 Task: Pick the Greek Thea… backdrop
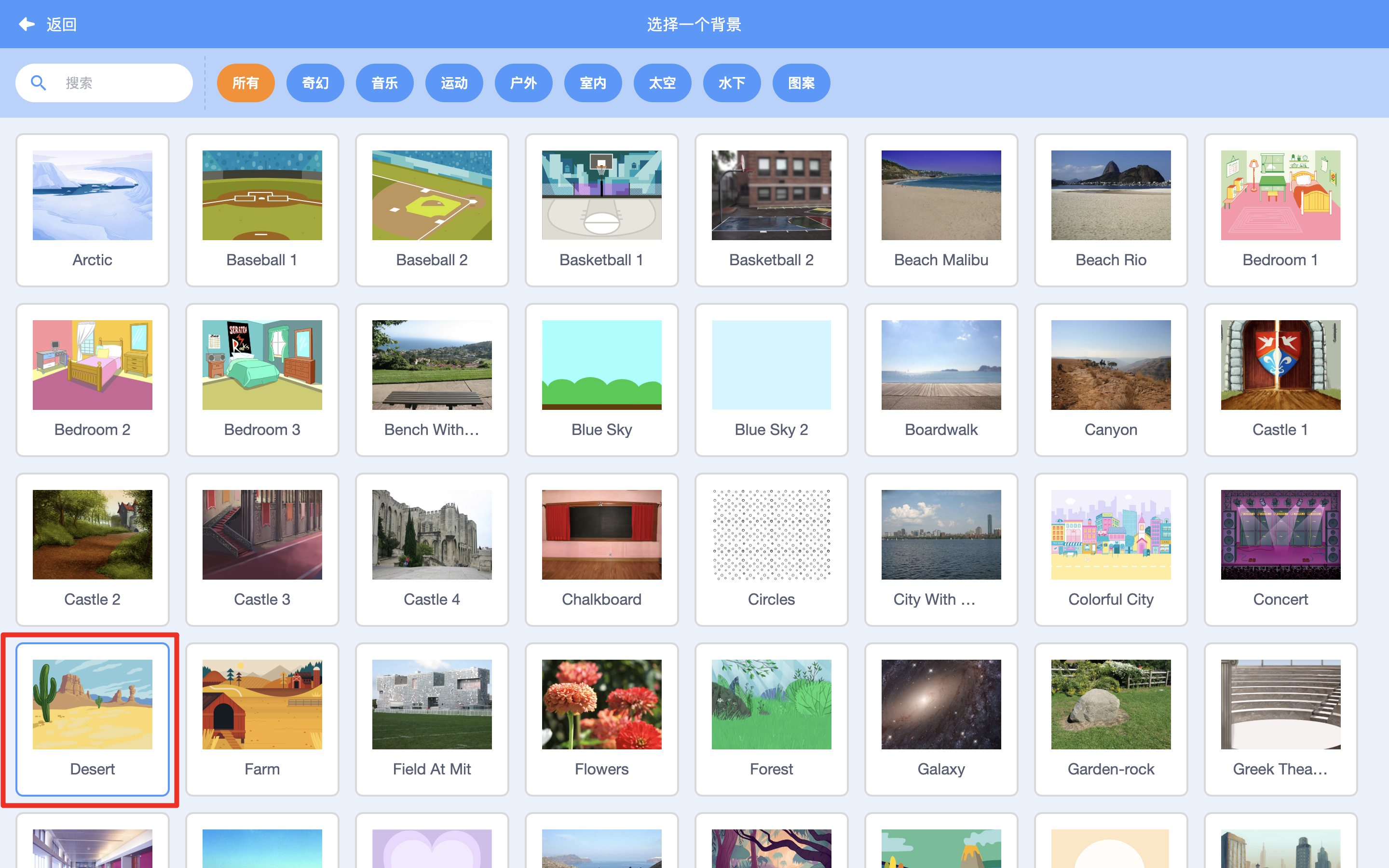click(1280, 719)
